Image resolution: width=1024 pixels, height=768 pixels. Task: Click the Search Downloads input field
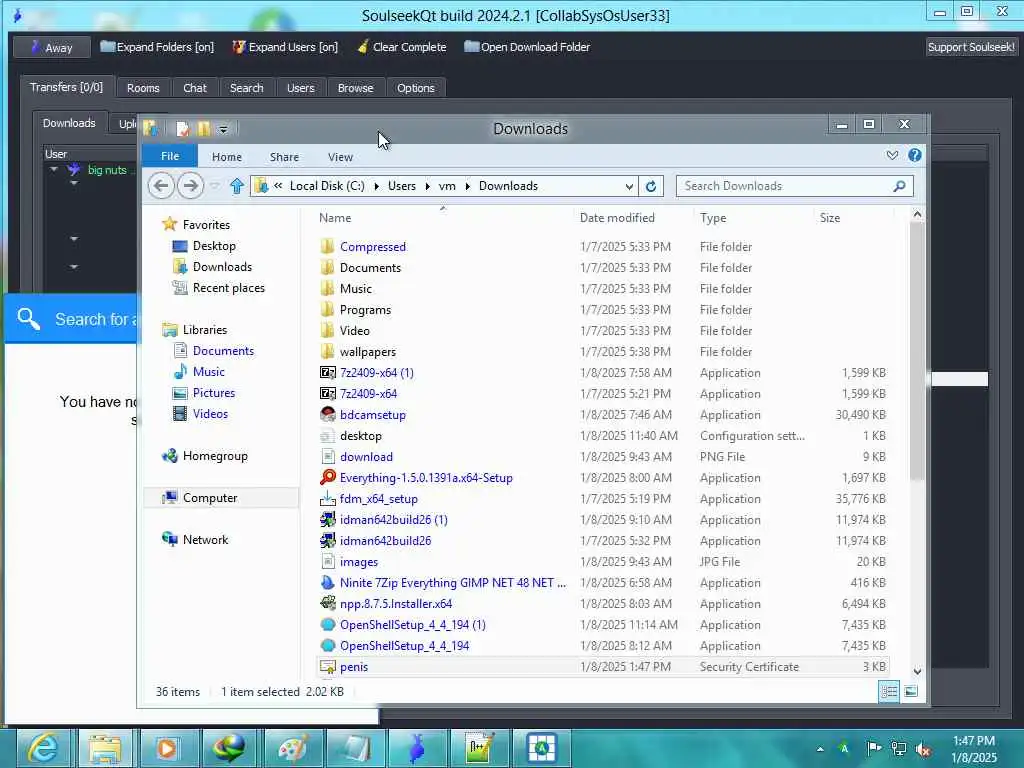click(794, 186)
